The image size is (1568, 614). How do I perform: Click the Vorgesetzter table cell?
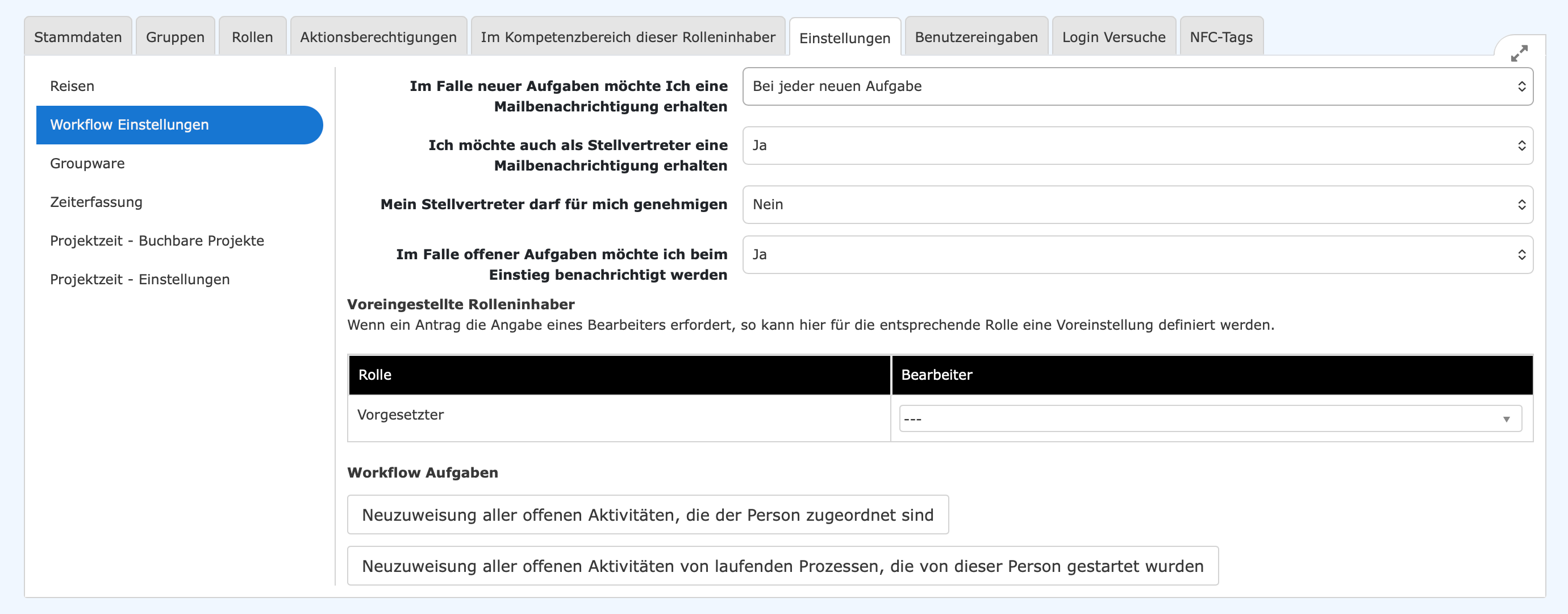619,418
